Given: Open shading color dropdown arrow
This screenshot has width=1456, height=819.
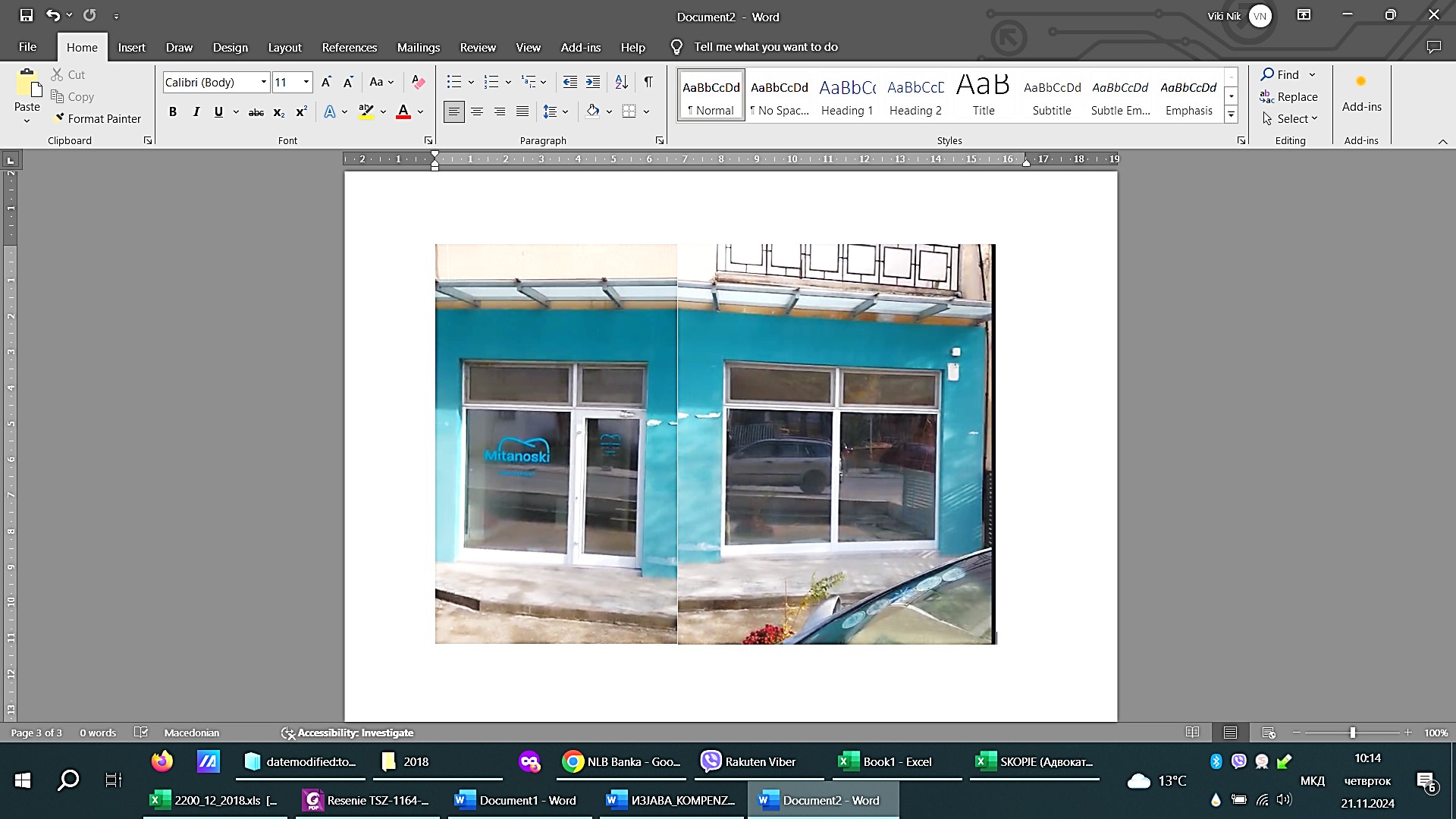Looking at the screenshot, I should (609, 112).
